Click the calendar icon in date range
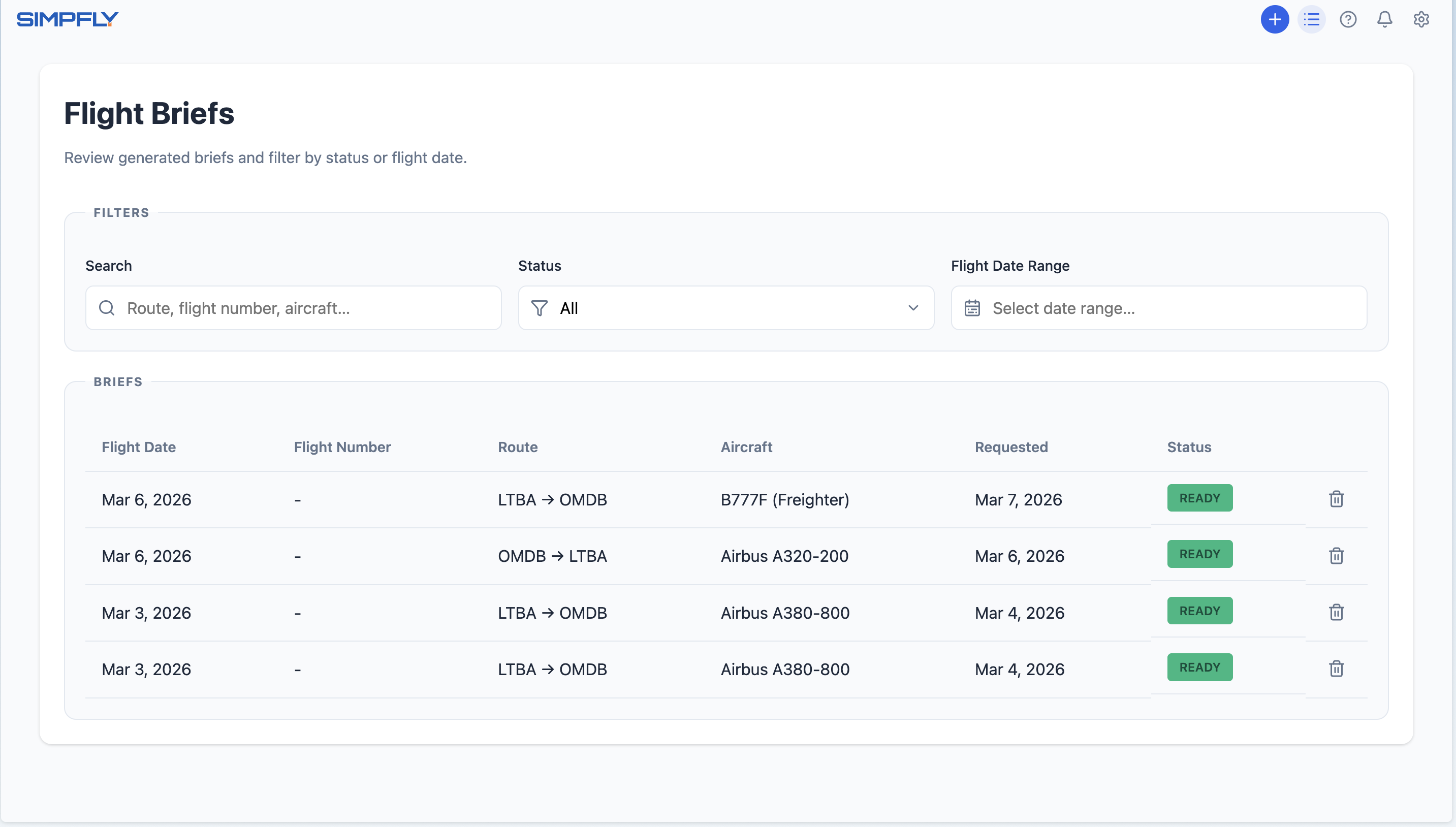Image resolution: width=1456 pixels, height=827 pixels. pos(972,308)
